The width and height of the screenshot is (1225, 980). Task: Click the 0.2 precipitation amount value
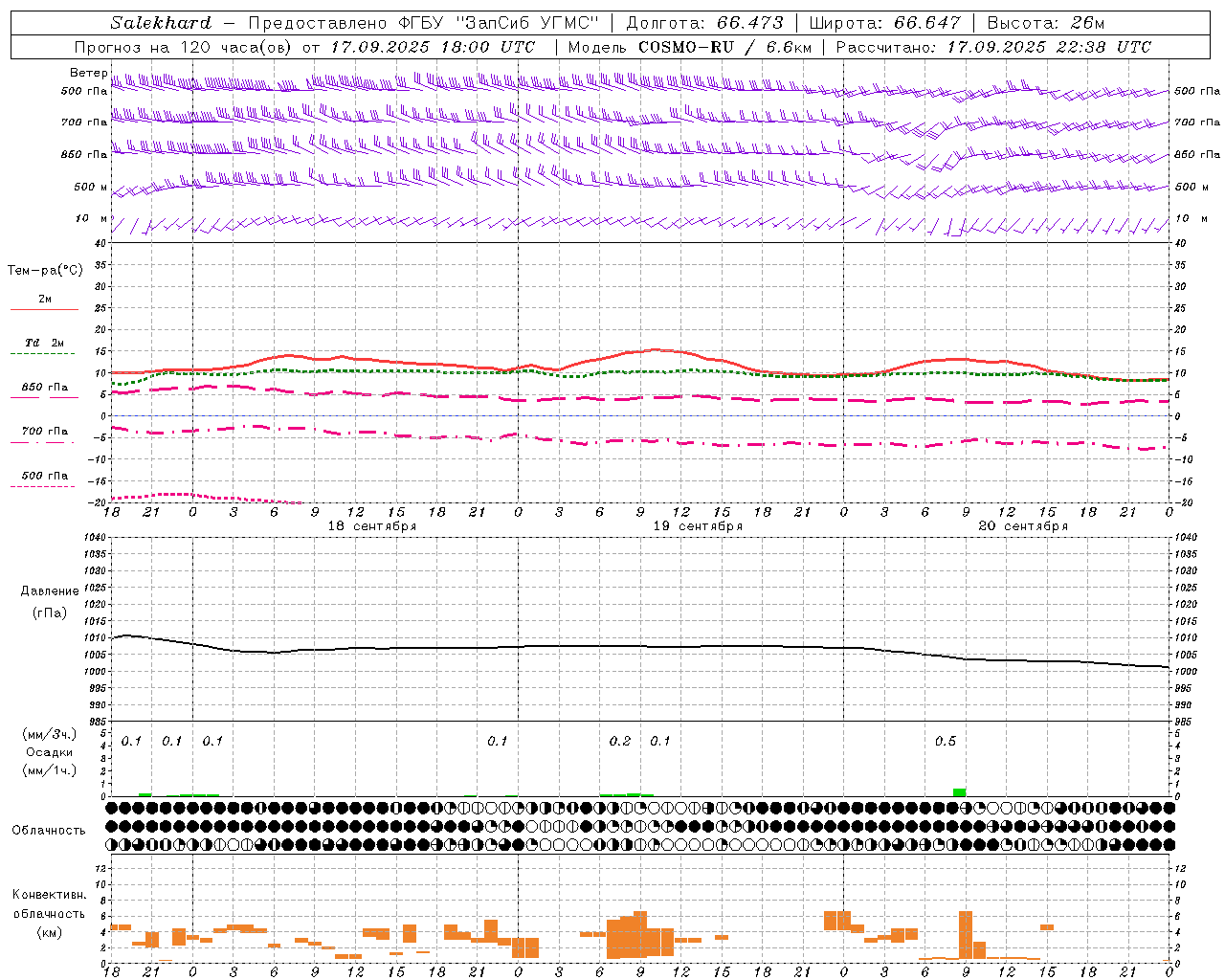click(x=620, y=742)
